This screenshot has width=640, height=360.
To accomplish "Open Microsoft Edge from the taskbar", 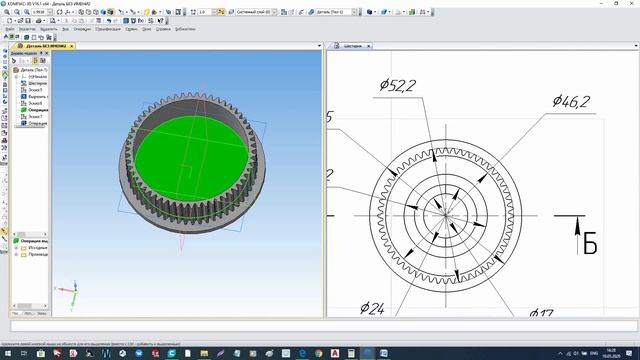I will tap(302, 353).
